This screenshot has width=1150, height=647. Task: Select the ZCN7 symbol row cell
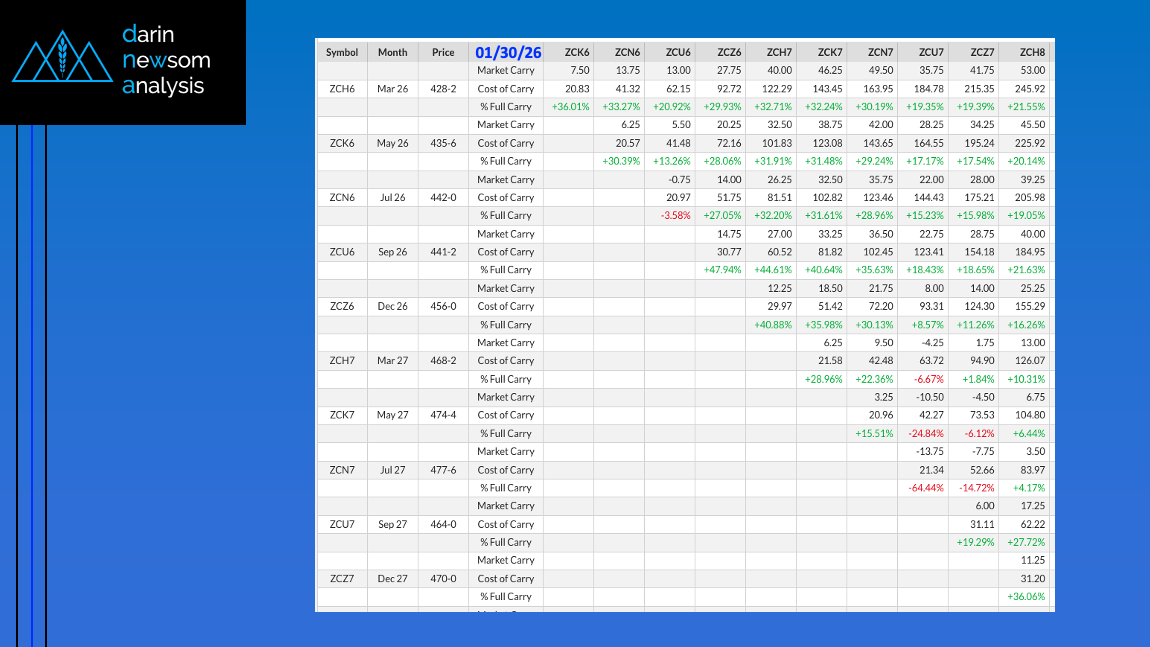(342, 470)
